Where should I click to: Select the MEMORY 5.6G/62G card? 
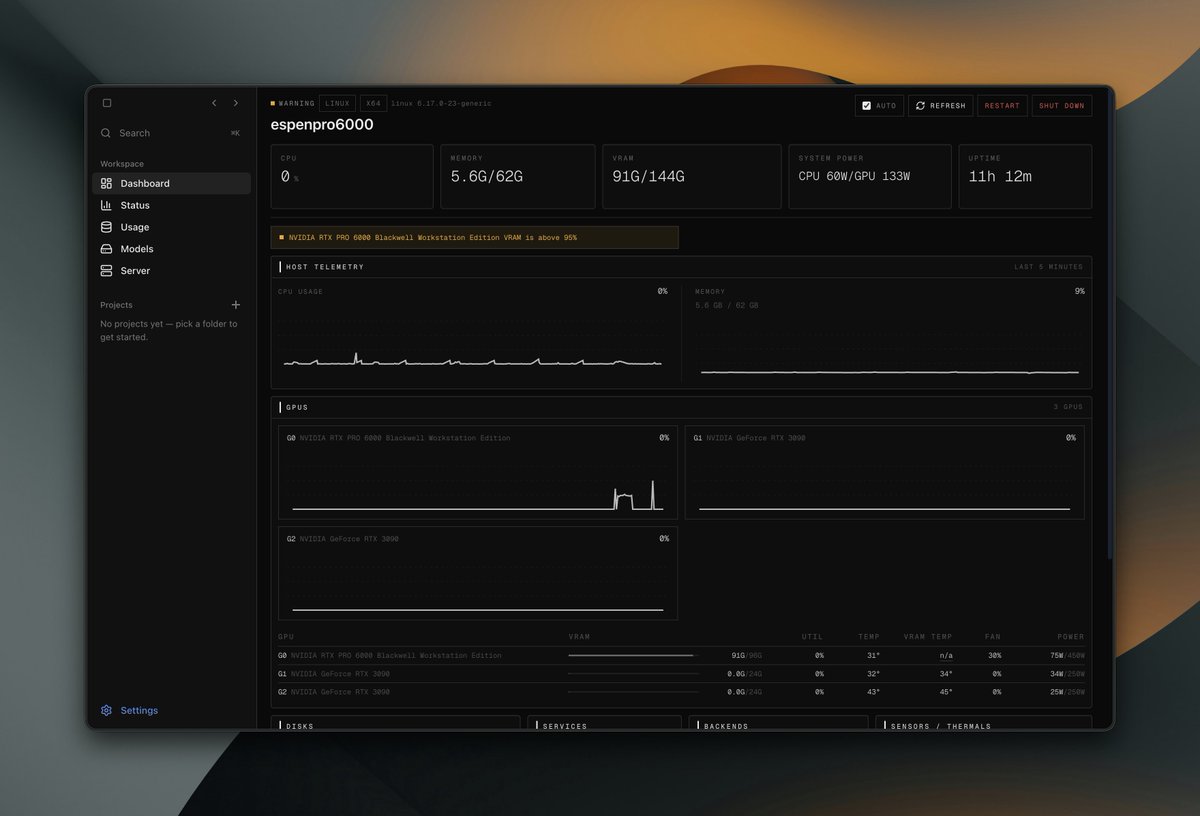coord(518,176)
